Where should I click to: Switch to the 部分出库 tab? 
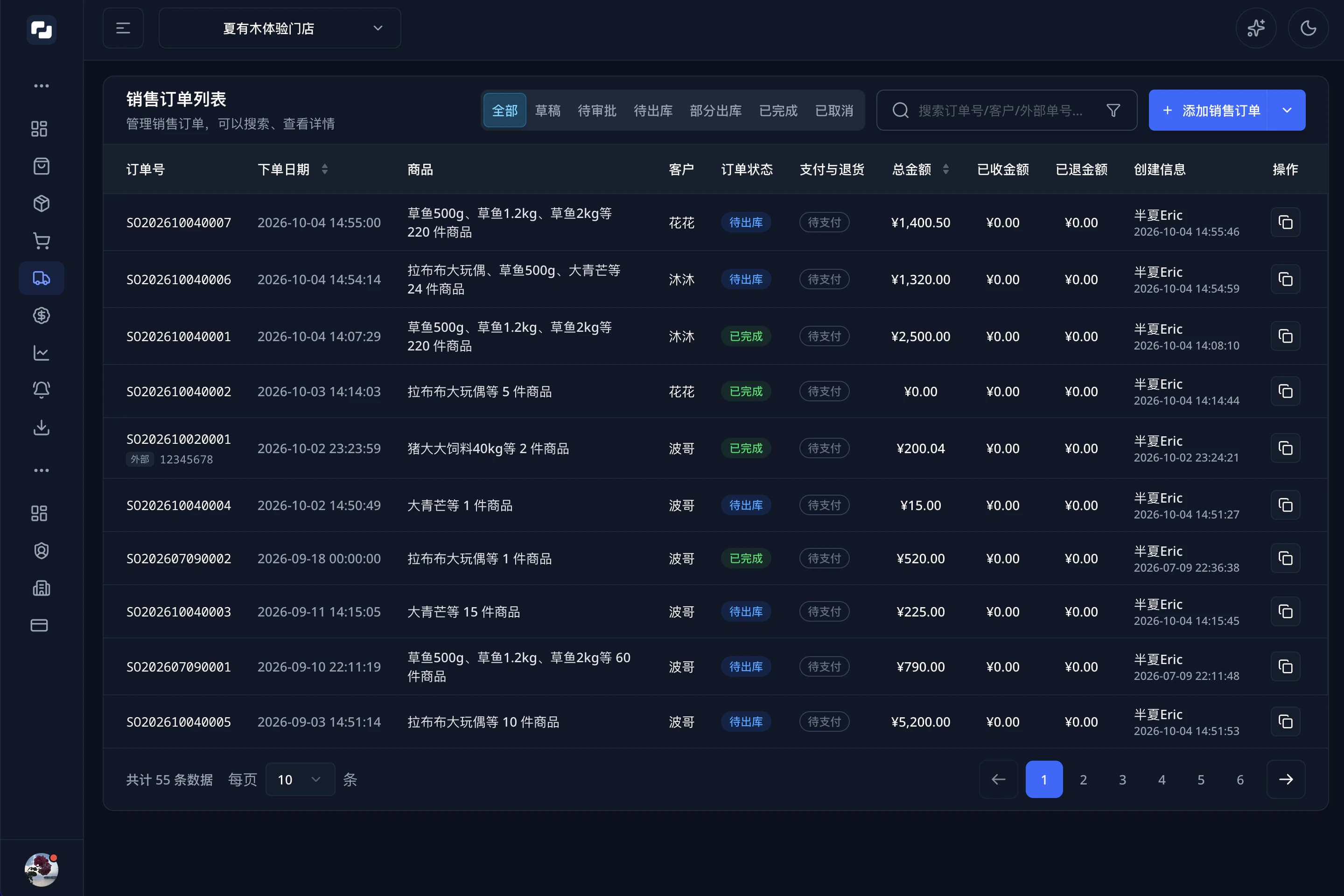(x=715, y=110)
